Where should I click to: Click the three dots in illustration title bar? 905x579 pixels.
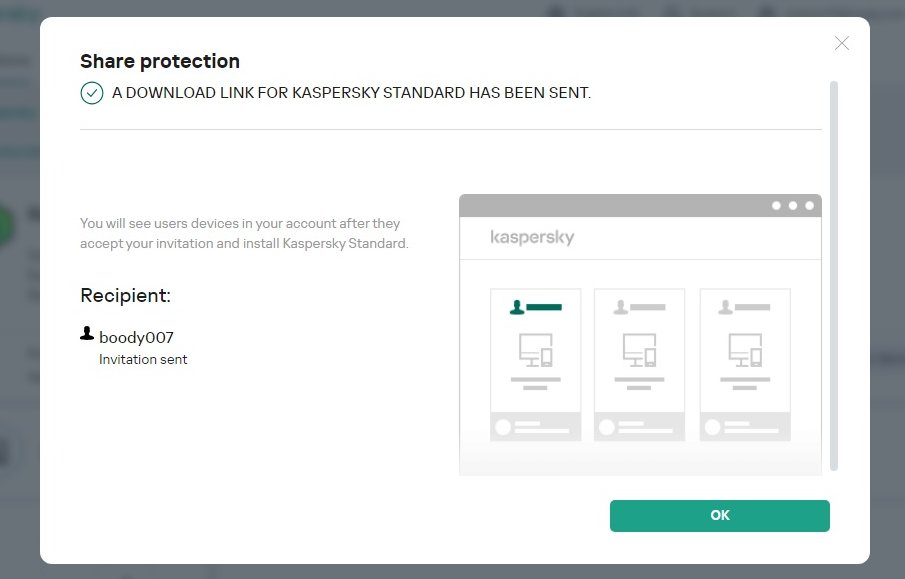pos(793,206)
